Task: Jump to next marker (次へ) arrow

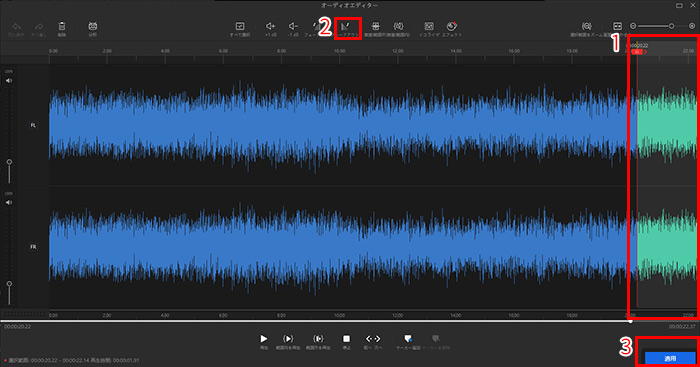Action: pyautogui.click(x=378, y=339)
